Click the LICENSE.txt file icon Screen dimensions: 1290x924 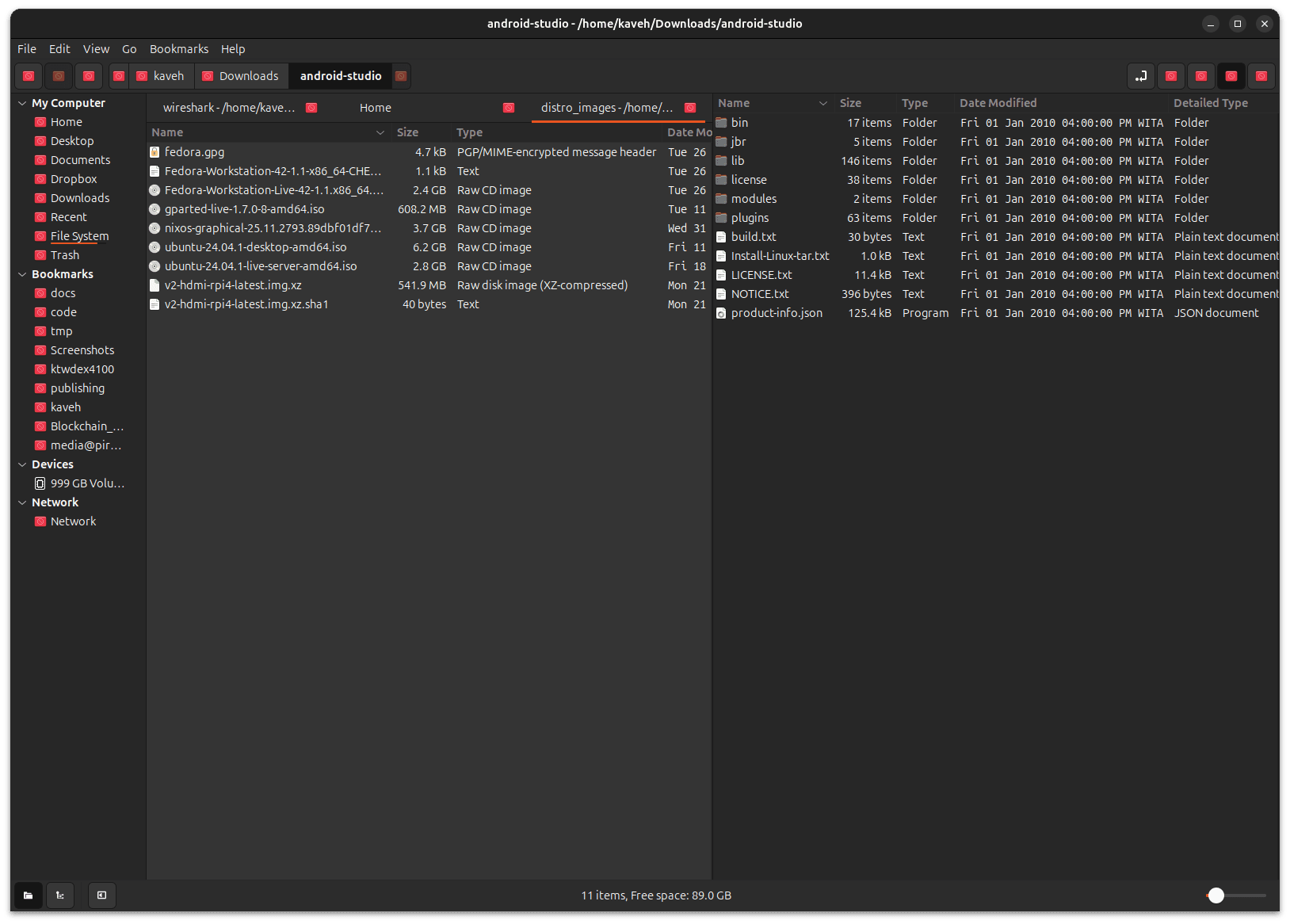pos(721,275)
